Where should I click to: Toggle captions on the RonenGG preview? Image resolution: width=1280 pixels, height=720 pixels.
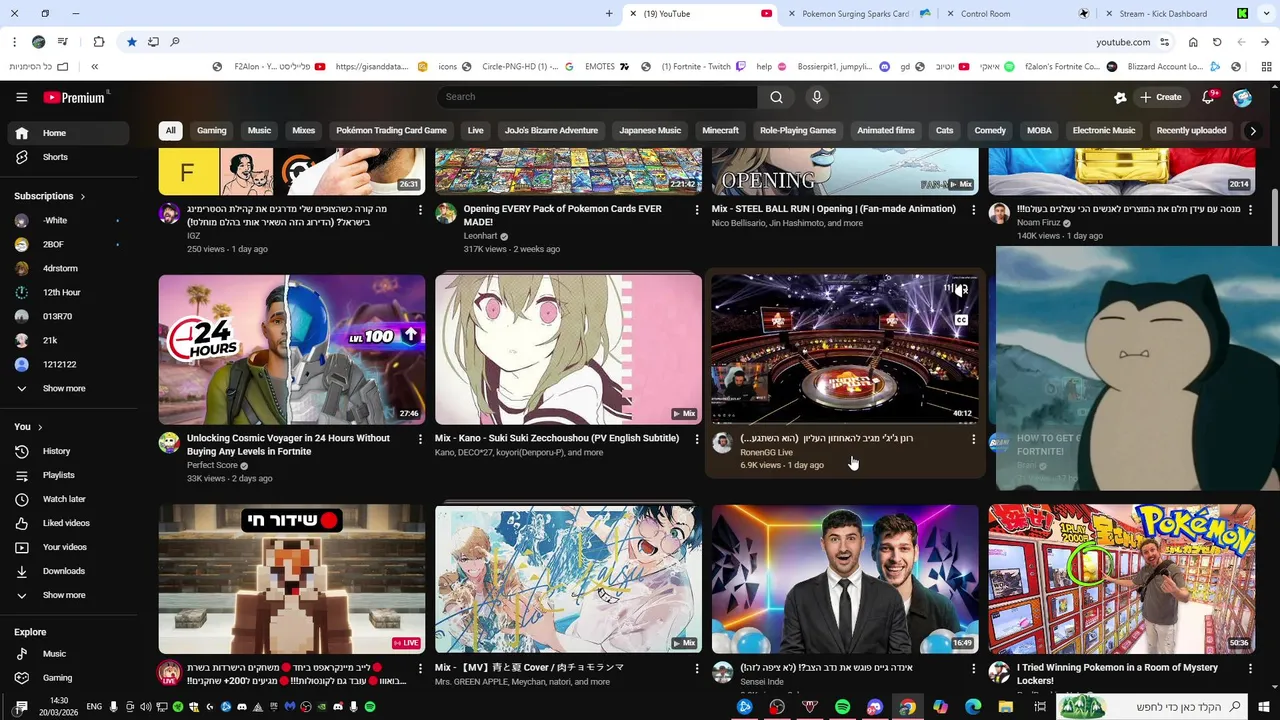point(961,320)
